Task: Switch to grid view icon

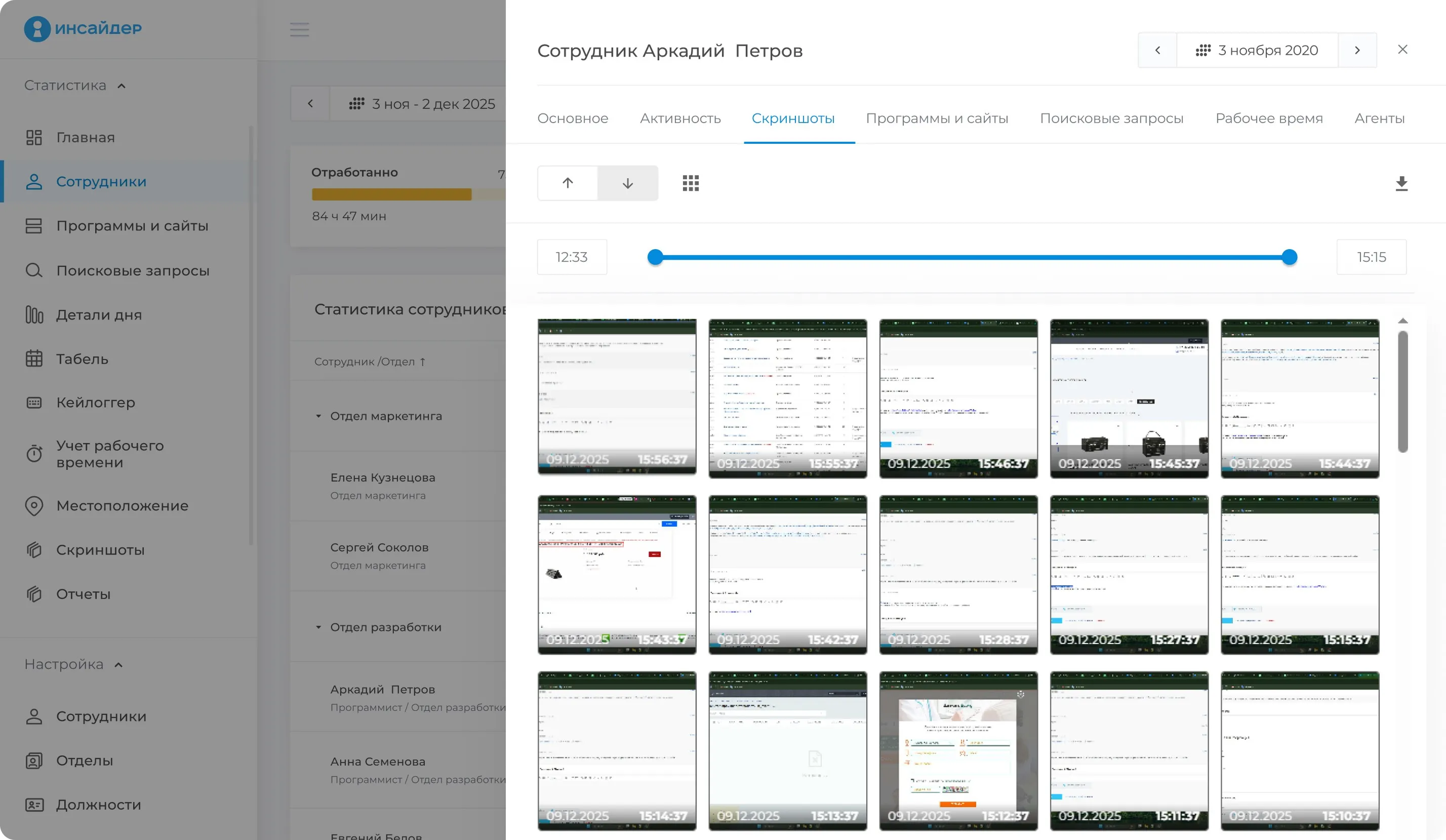Action: coord(690,183)
